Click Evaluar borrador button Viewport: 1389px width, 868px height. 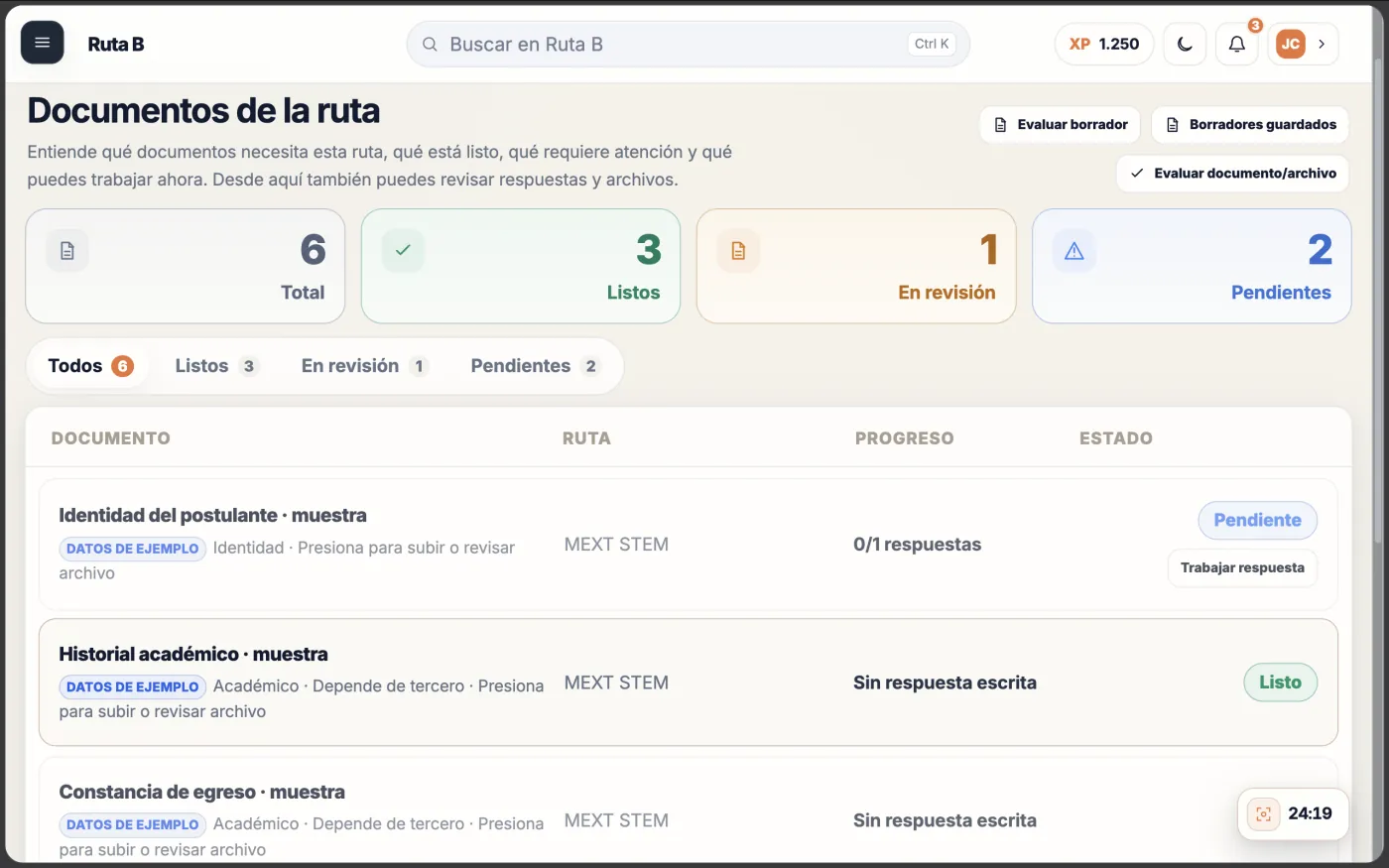tap(1060, 125)
